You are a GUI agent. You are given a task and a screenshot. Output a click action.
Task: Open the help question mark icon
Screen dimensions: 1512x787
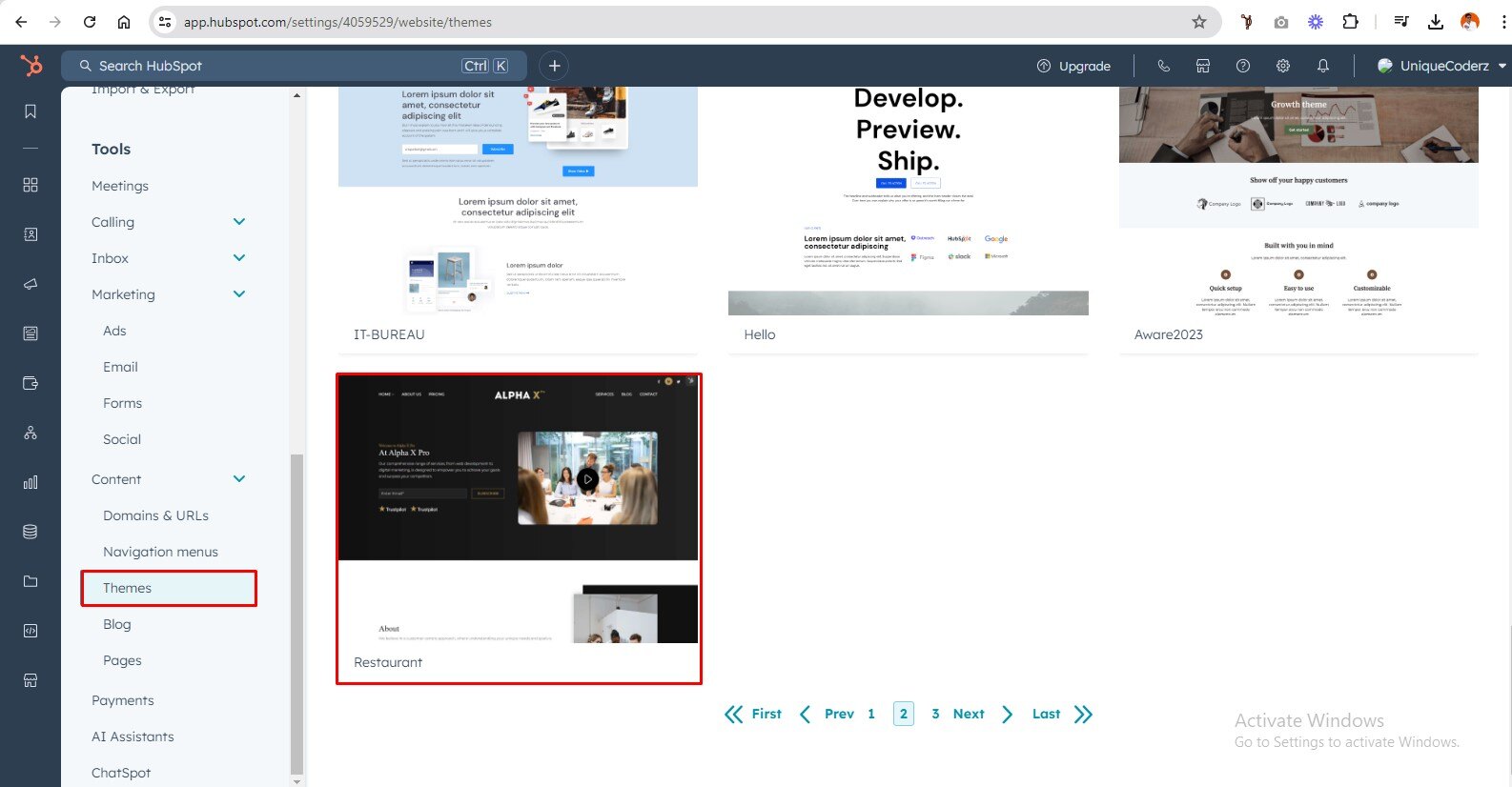pyautogui.click(x=1243, y=66)
